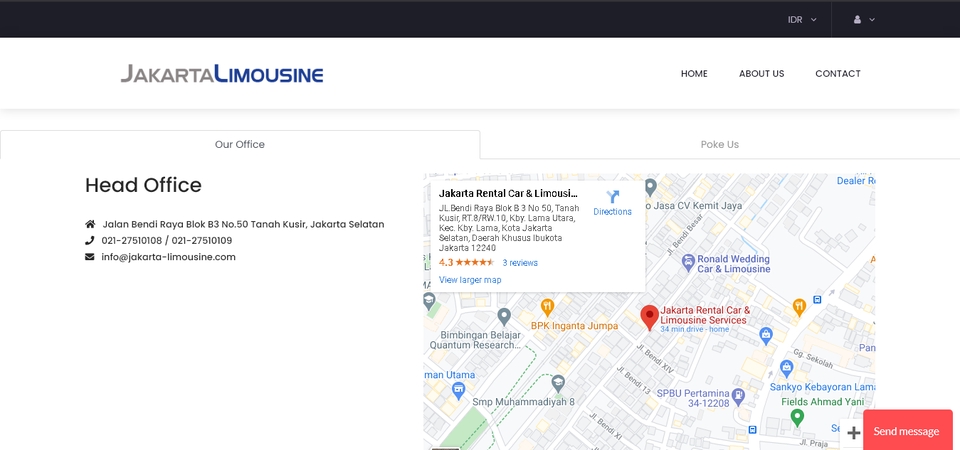Click the Jakarta Limousine logo
This screenshot has width=960, height=450.
pyautogui.click(x=222, y=73)
